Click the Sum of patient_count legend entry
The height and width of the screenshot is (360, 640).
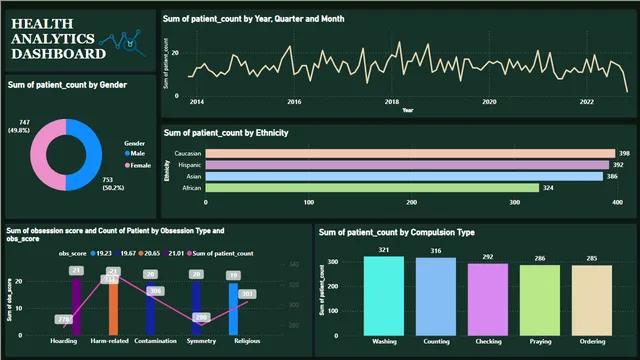[x=220, y=253]
